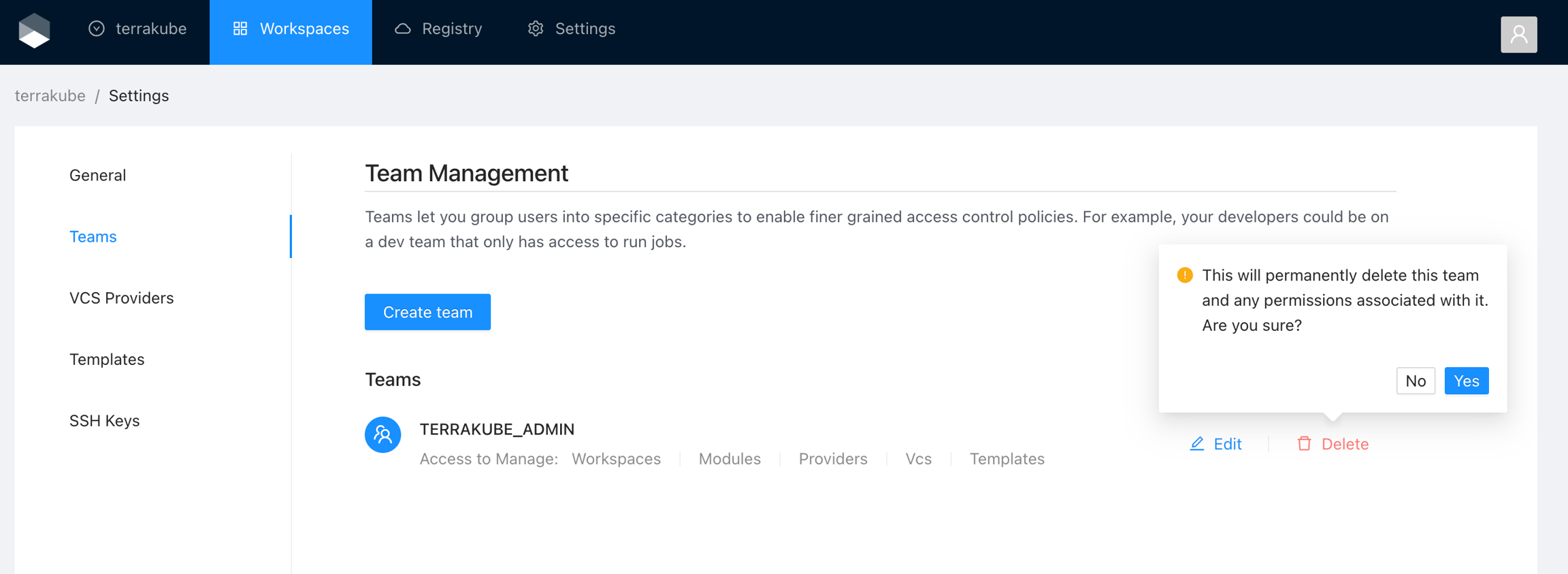This screenshot has height=574, width=1568.
Task: Go to Templates settings section
Action: [x=107, y=359]
